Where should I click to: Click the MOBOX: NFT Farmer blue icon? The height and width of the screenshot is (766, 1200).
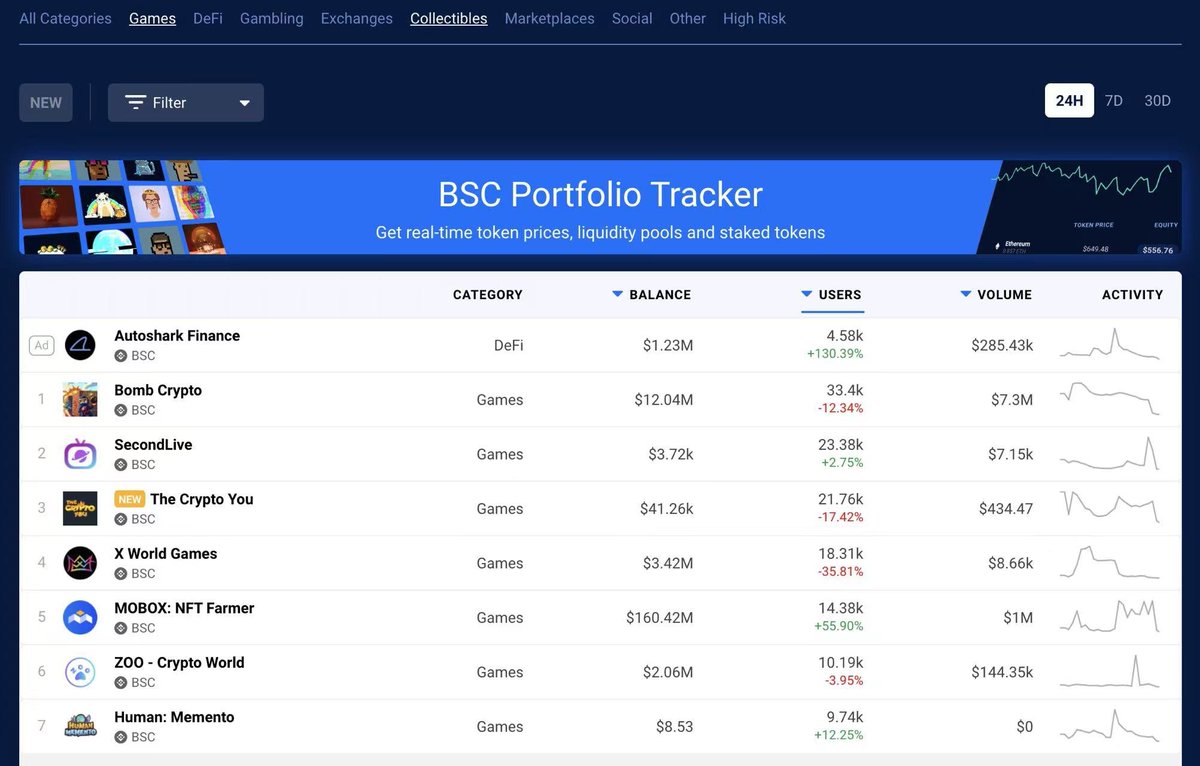80,617
